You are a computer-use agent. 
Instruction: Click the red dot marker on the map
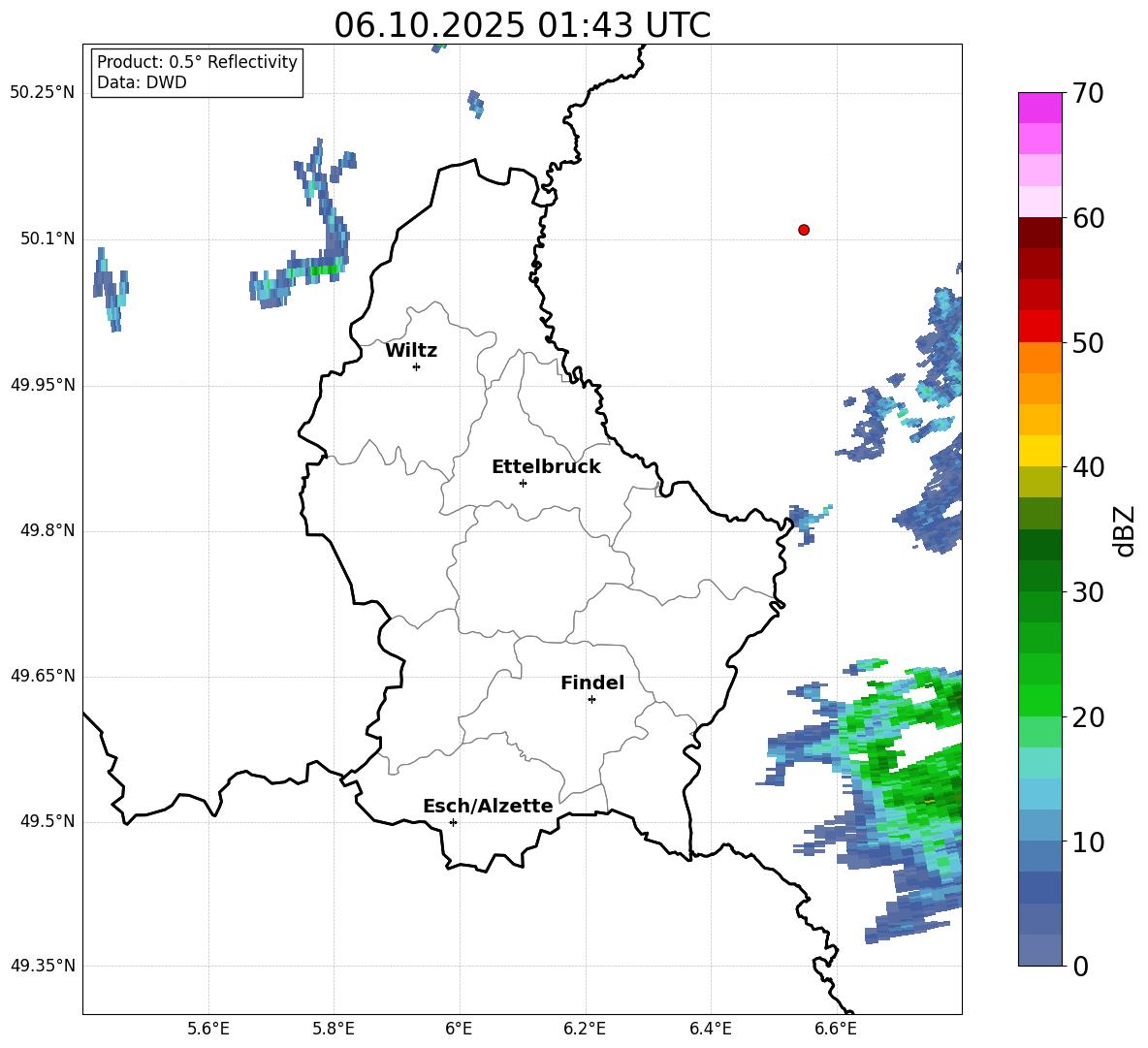tap(804, 230)
